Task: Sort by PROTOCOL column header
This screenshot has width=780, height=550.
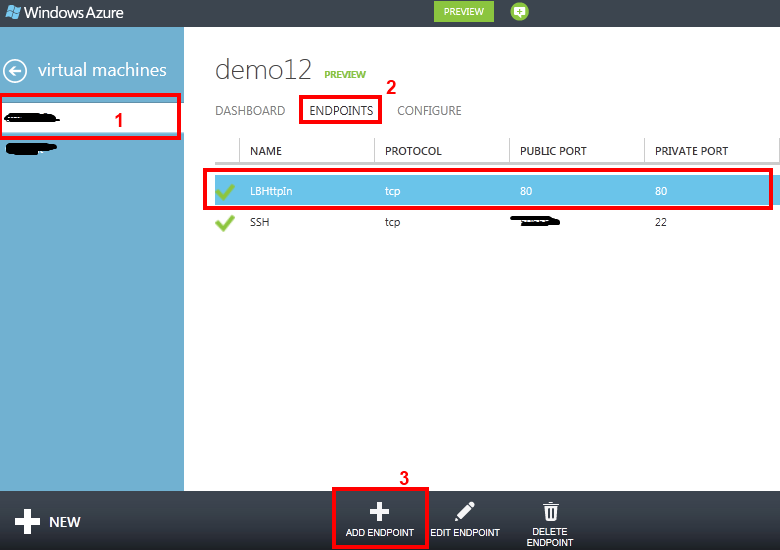Action: (413, 151)
